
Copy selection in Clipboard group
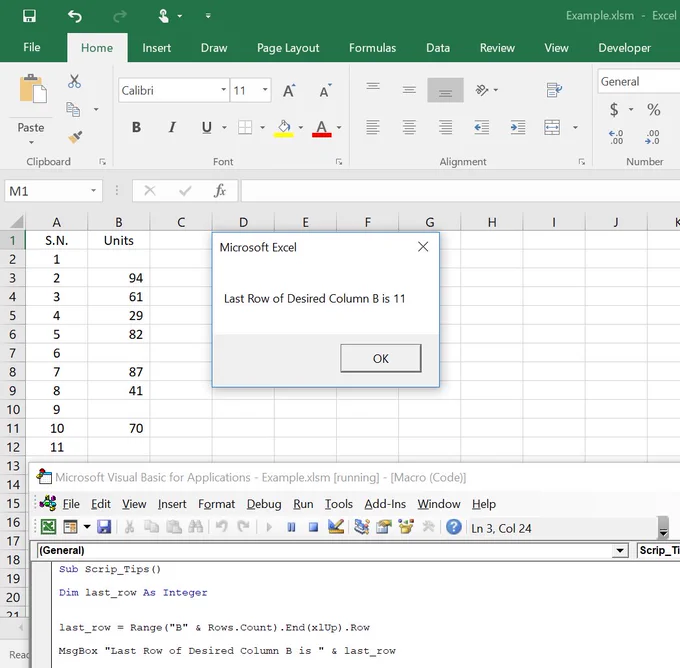73,109
